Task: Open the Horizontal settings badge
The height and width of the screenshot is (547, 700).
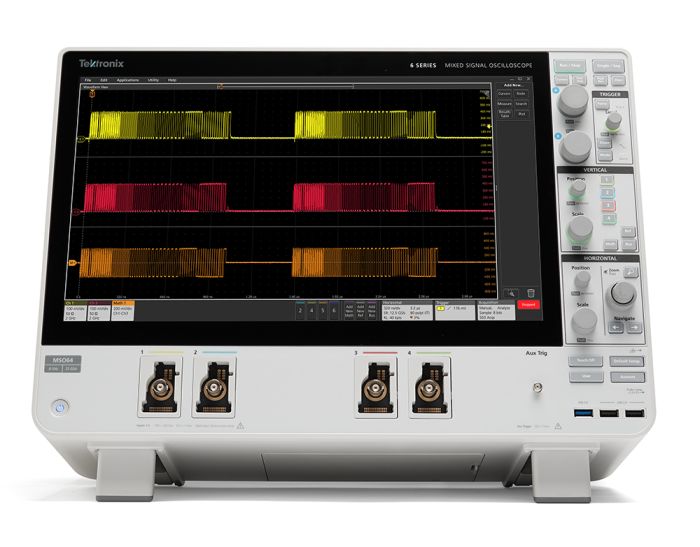Action: [x=407, y=310]
